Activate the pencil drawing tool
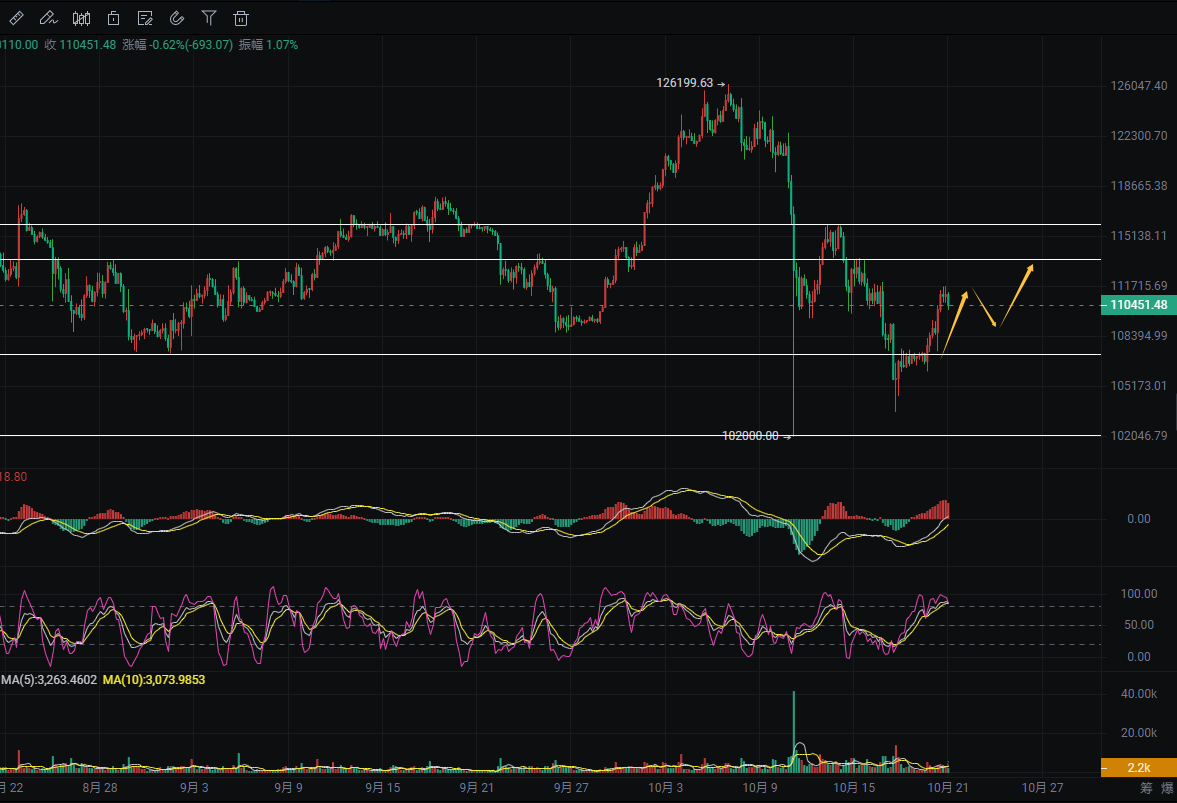The height and width of the screenshot is (803, 1177). [48, 18]
